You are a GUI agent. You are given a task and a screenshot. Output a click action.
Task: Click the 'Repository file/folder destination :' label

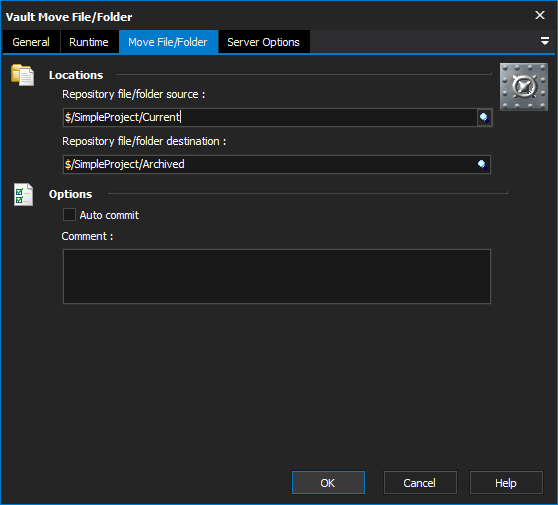click(144, 141)
